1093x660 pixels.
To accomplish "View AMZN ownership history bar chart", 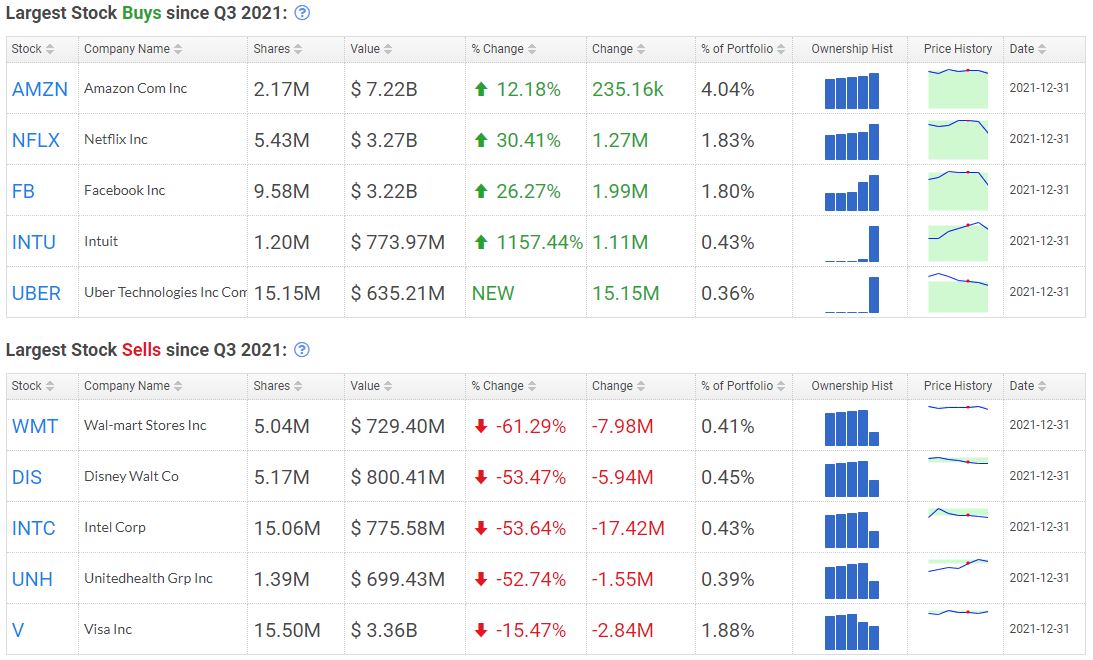I will tap(852, 91).
